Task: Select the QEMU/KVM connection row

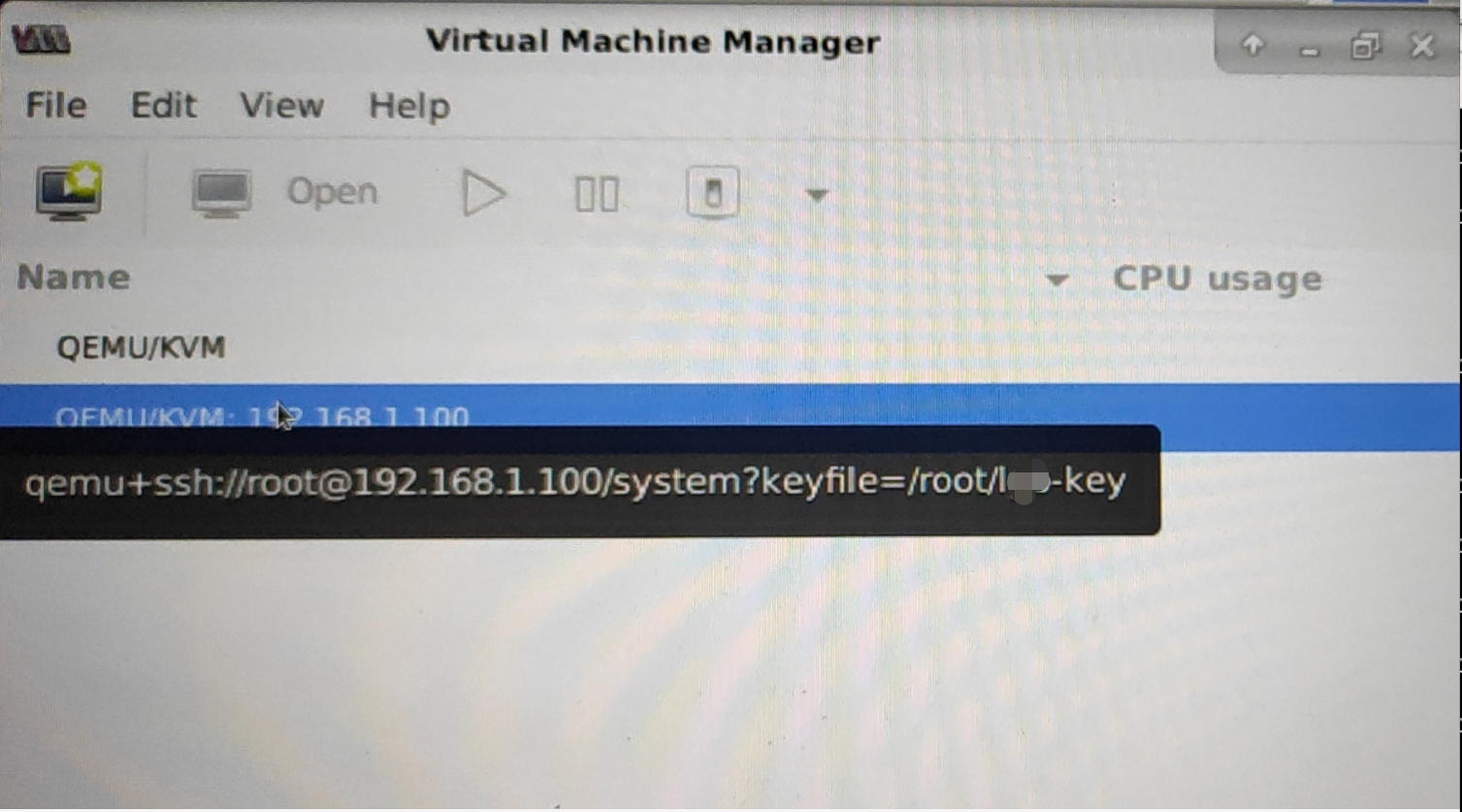Action: 730,347
